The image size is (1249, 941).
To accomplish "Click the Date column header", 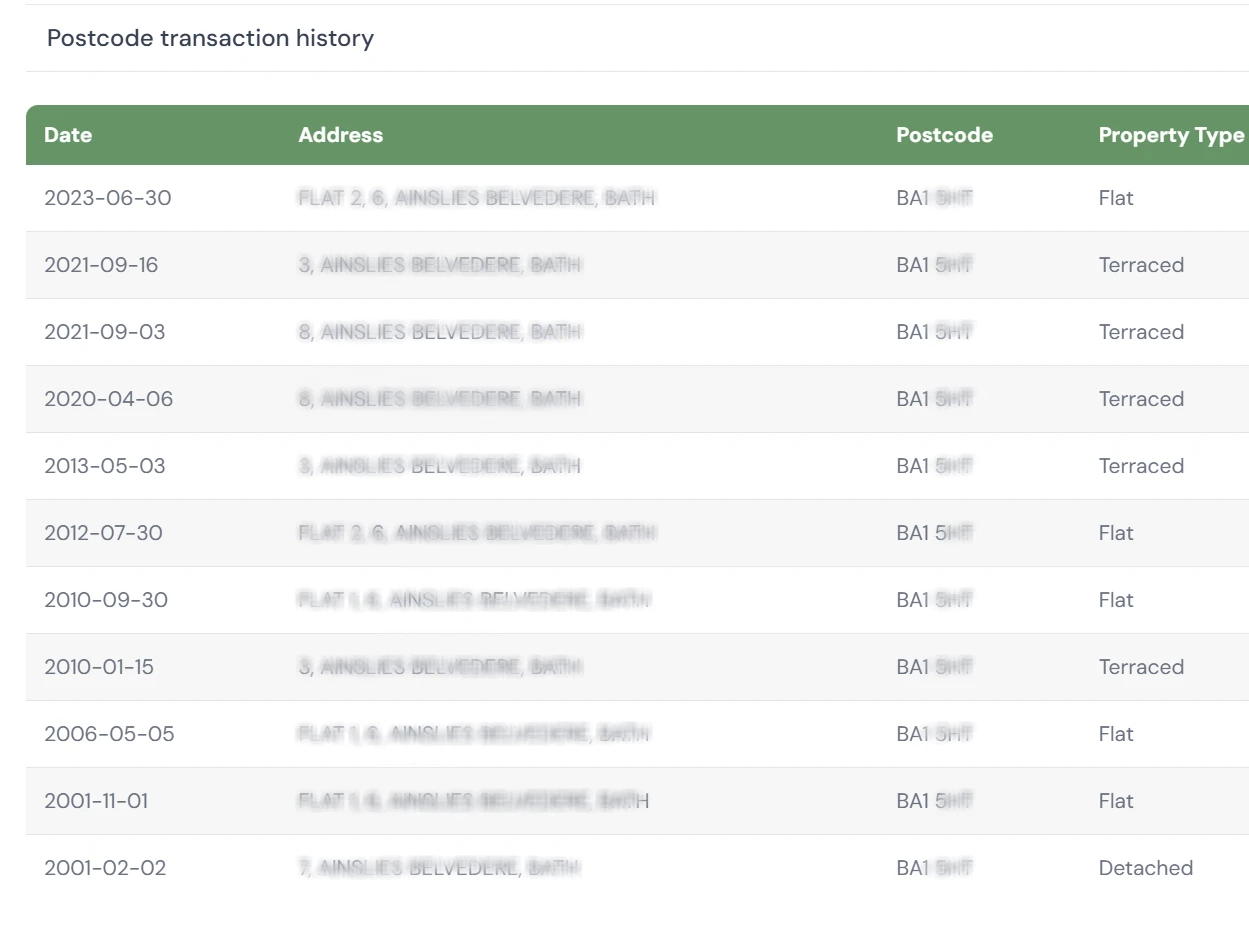I will (x=68, y=135).
